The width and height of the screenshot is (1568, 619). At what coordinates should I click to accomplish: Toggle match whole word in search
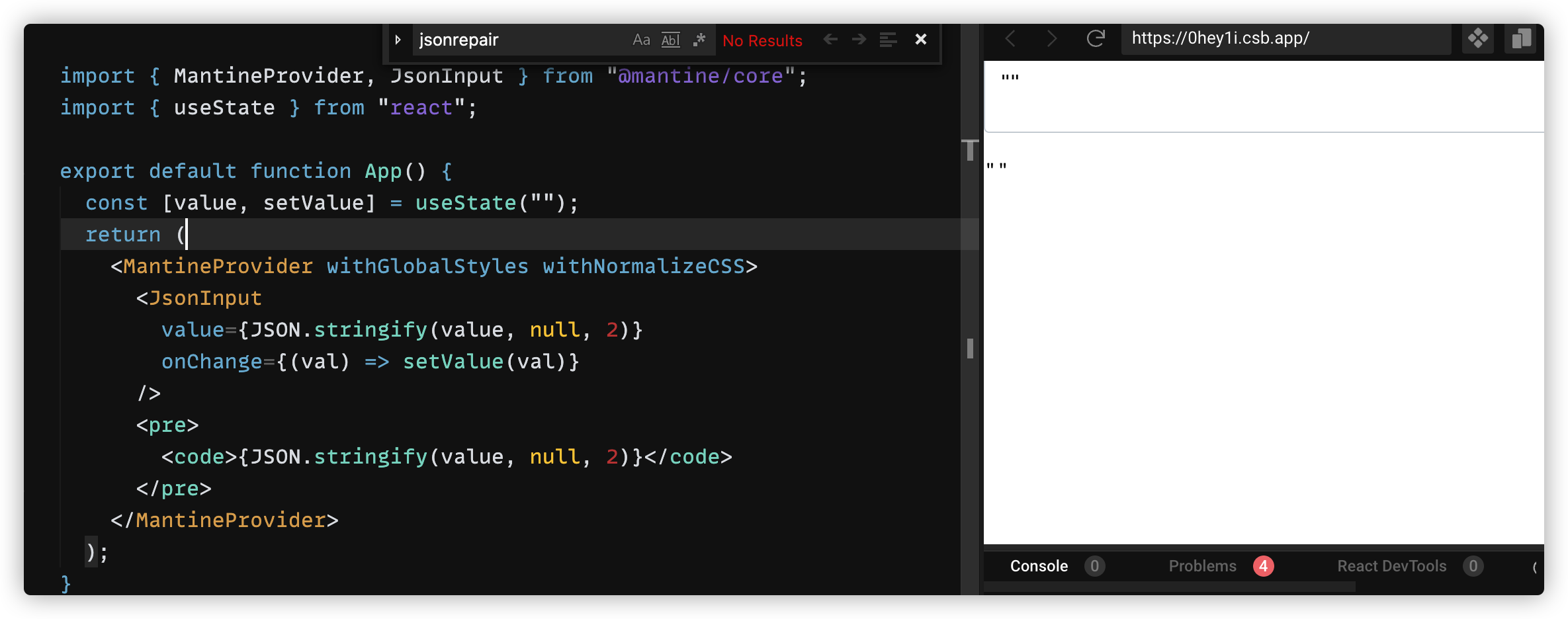tap(670, 40)
